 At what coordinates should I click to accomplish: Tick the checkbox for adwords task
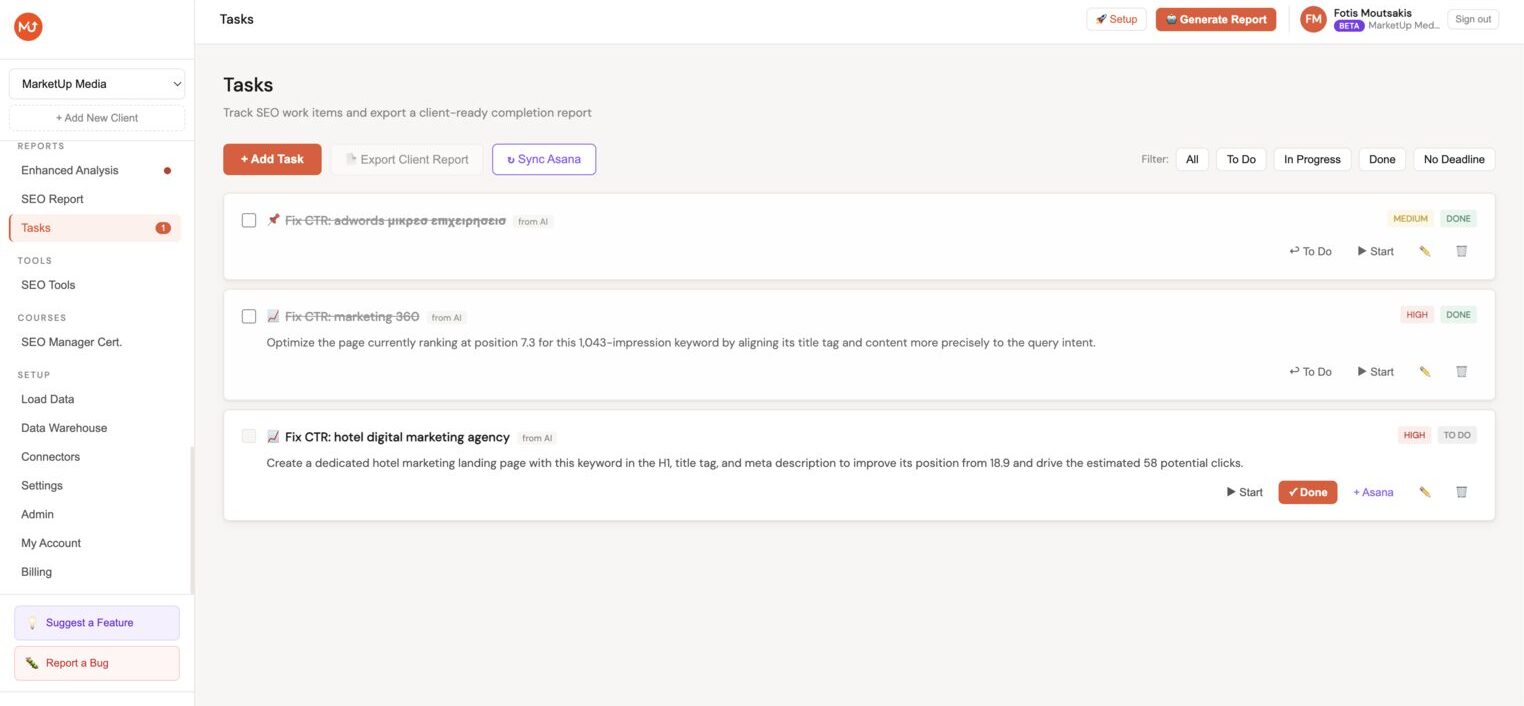(249, 220)
